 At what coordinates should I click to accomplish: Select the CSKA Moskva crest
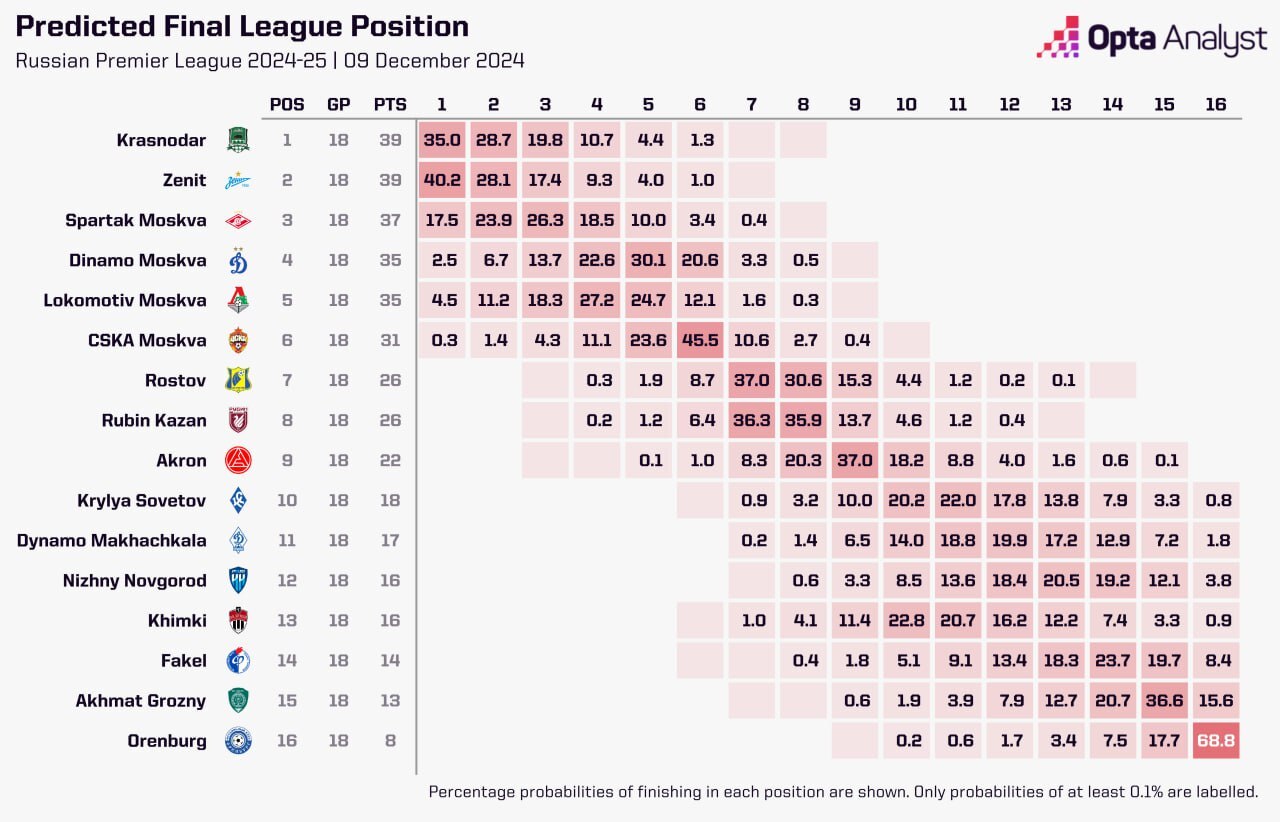(x=238, y=340)
